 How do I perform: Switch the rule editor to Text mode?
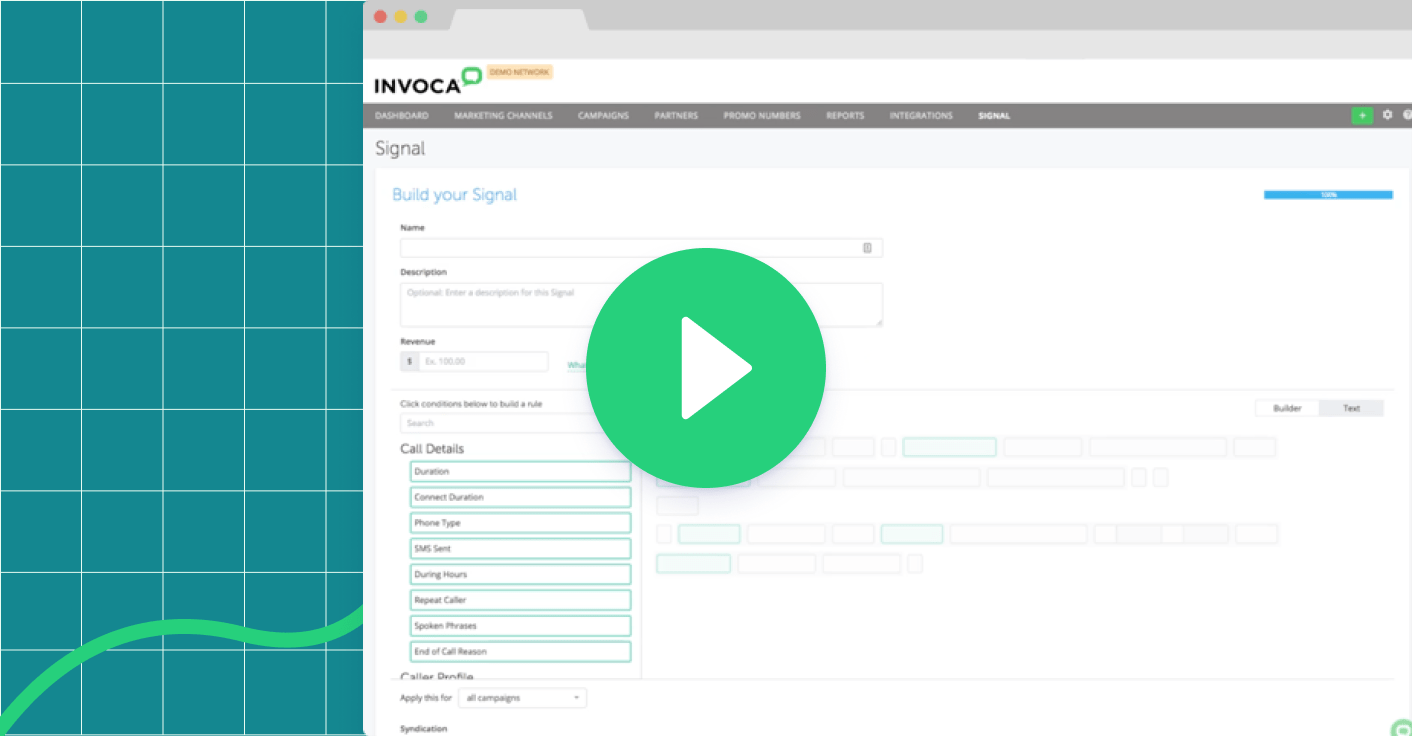(x=1351, y=407)
